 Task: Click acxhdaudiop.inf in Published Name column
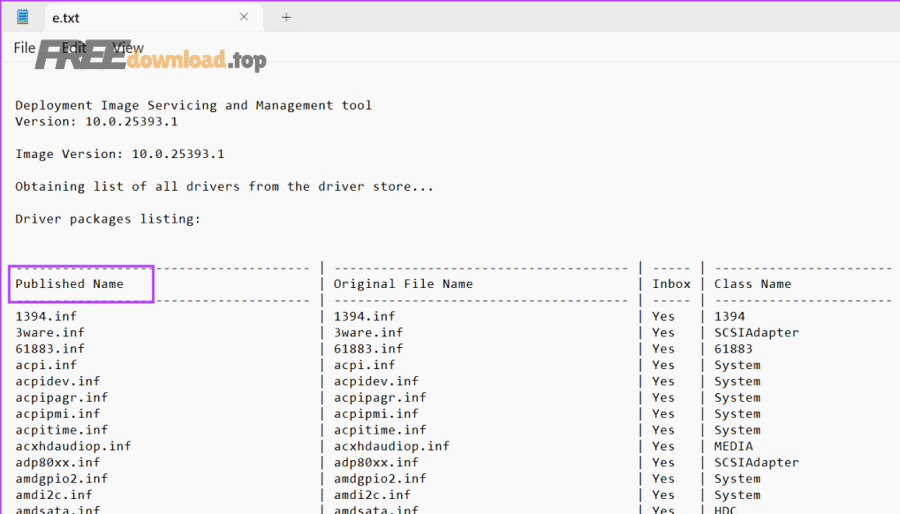coord(73,446)
